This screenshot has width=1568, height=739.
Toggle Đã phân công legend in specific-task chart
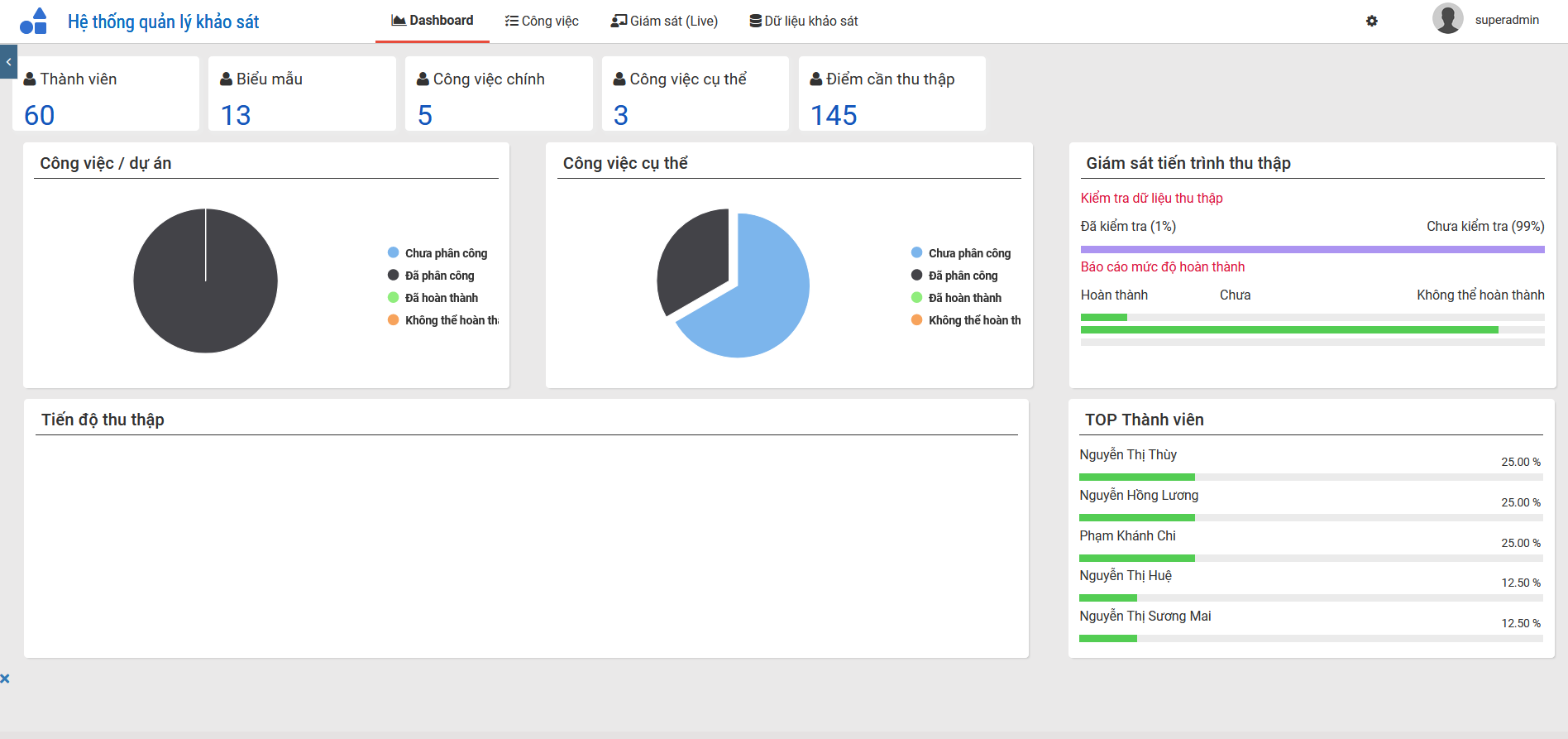pyautogui.click(x=962, y=276)
